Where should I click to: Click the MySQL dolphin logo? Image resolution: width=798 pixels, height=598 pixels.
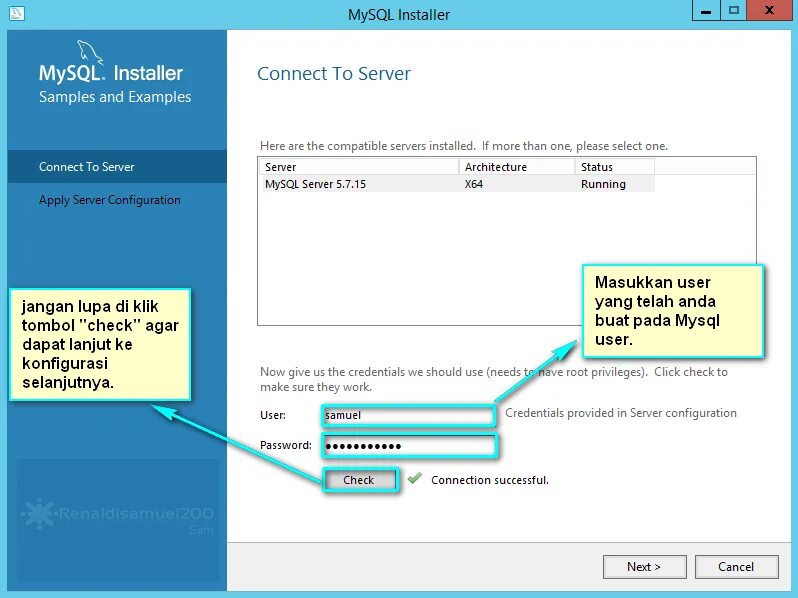pyautogui.click(x=90, y=52)
